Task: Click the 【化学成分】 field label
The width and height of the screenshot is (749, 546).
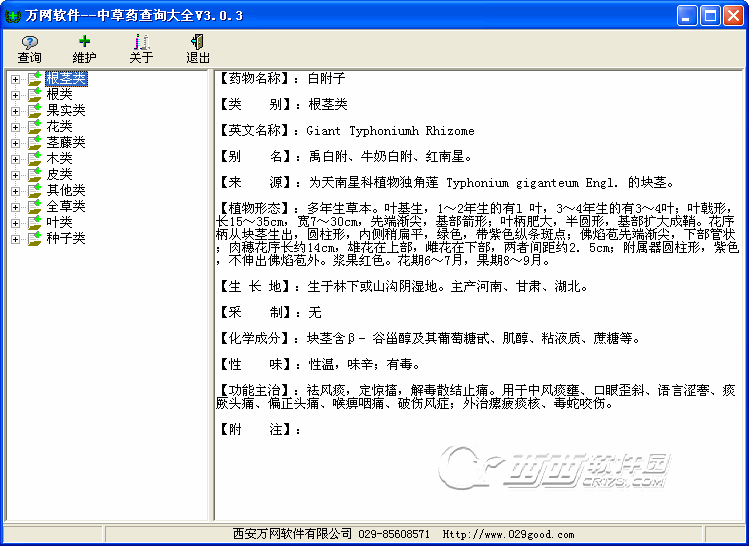Action: click(x=256, y=339)
